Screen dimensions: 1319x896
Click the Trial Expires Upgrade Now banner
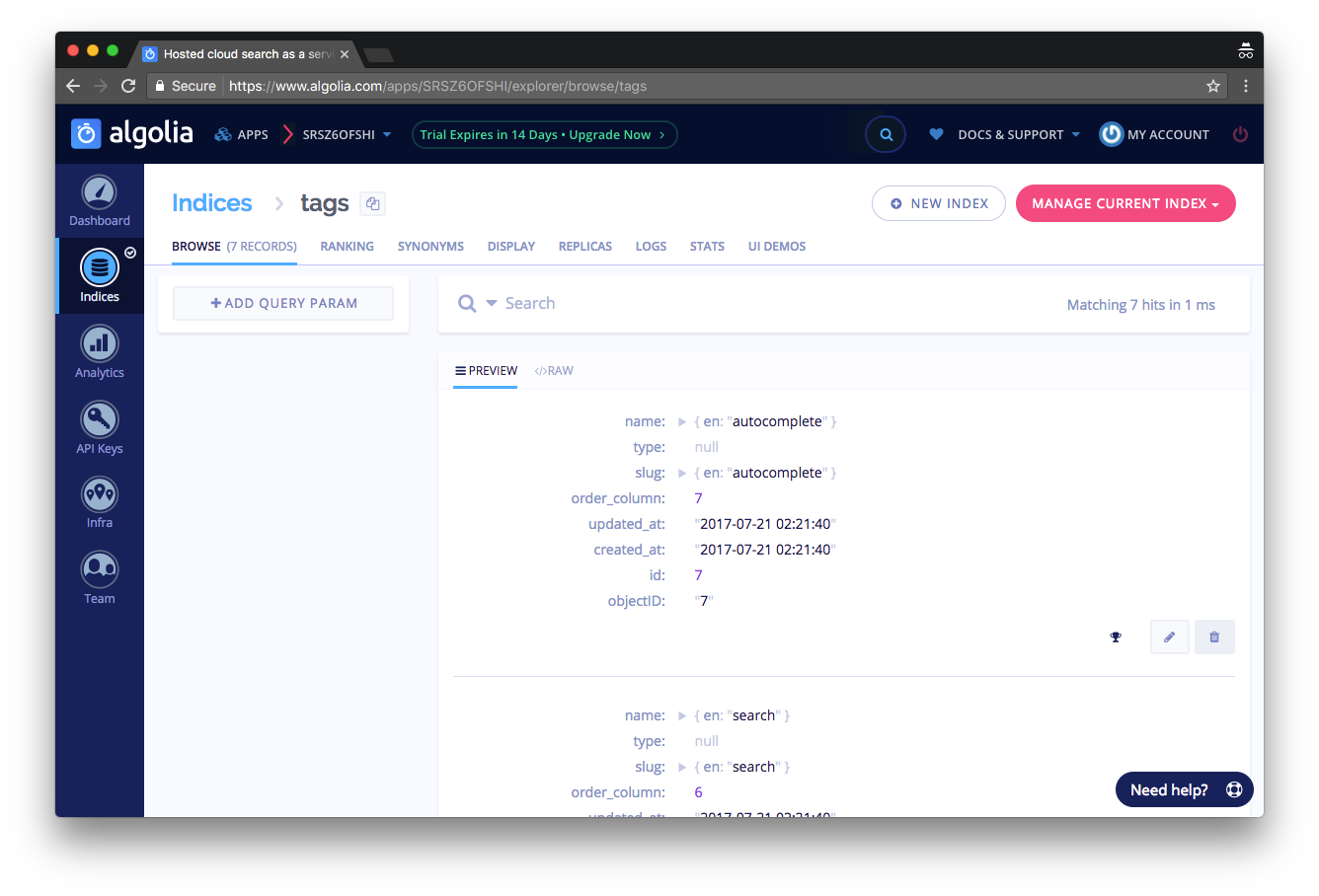(544, 134)
